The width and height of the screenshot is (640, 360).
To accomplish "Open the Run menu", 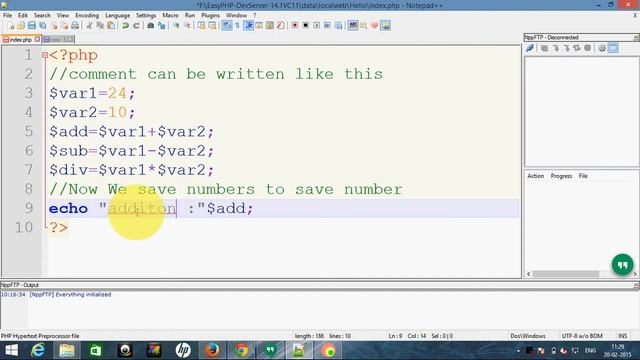I will tap(190, 15).
